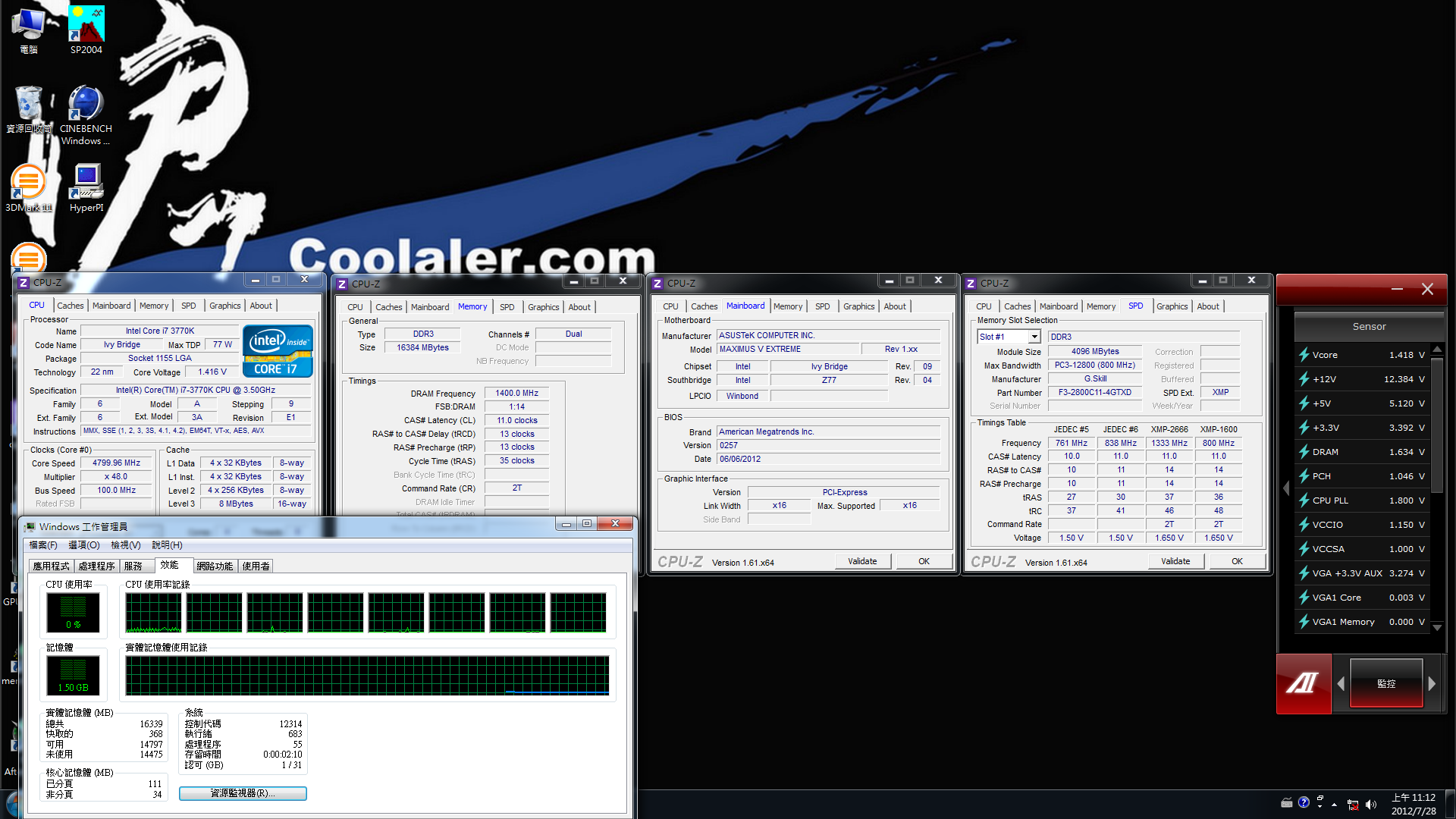Click the Windows Start orb
The width and height of the screenshot is (1456, 819).
pyautogui.click(x=11, y=805)
